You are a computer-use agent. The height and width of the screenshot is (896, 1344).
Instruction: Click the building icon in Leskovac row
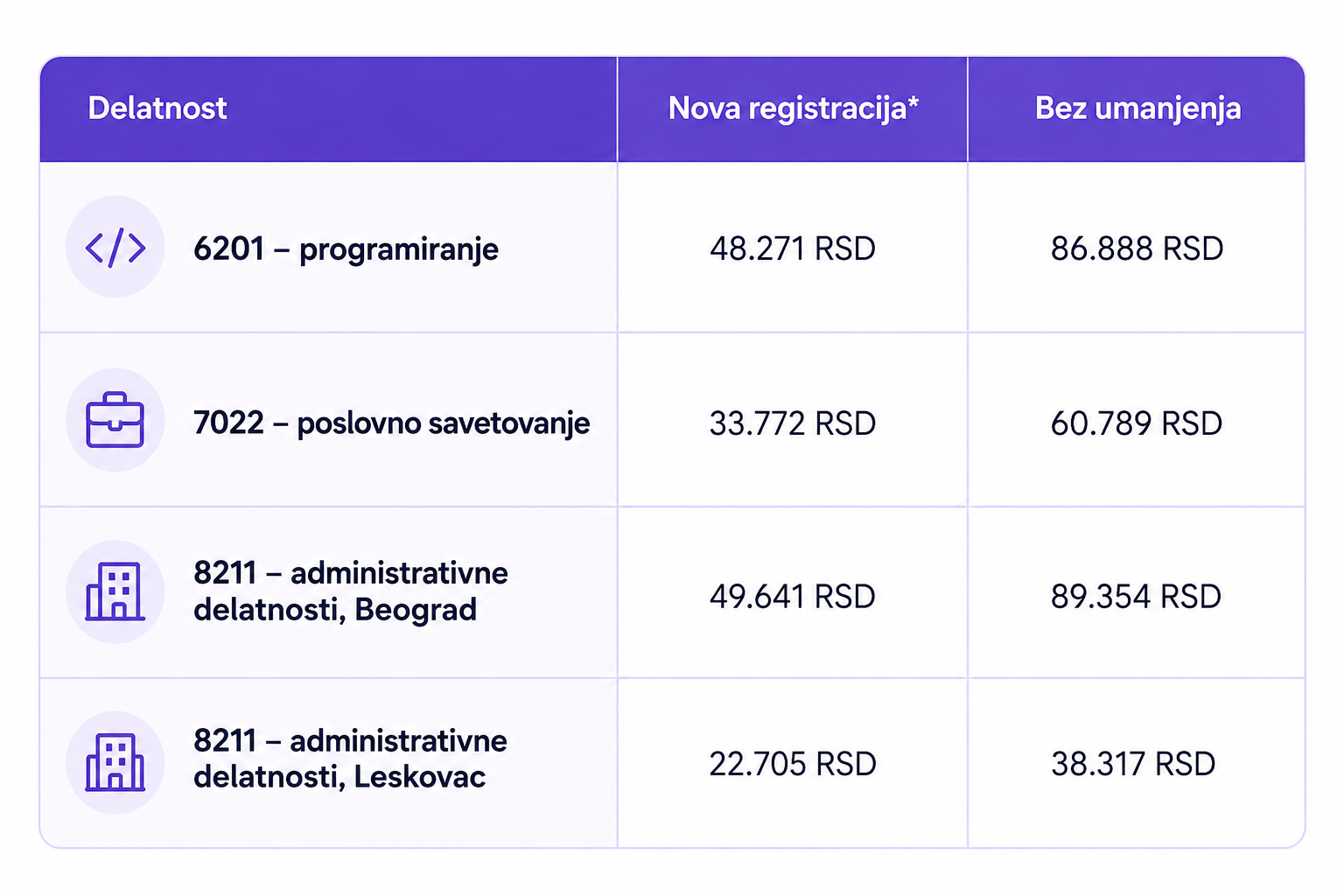point(115,761)
